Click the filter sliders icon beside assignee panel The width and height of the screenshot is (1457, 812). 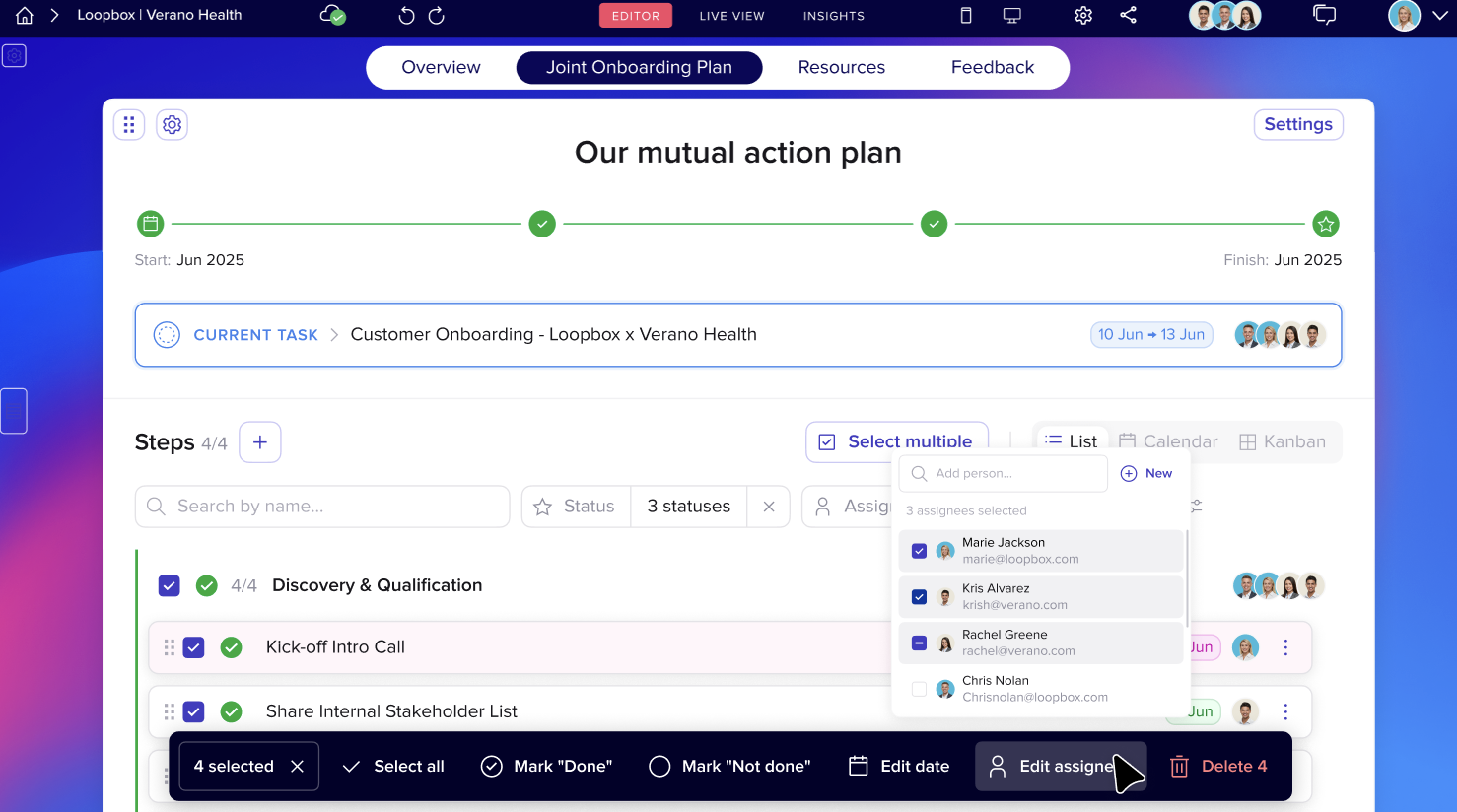1197,507
